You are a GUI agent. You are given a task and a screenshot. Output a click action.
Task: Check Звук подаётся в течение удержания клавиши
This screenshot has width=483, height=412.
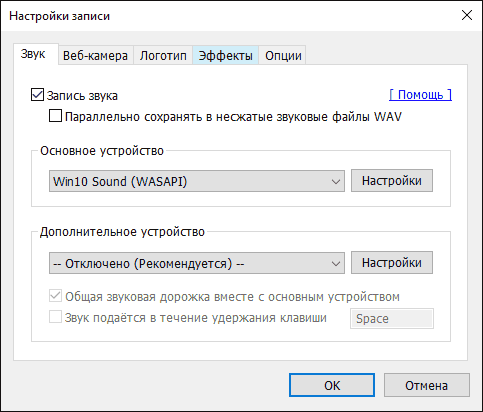tap(55, 317)
